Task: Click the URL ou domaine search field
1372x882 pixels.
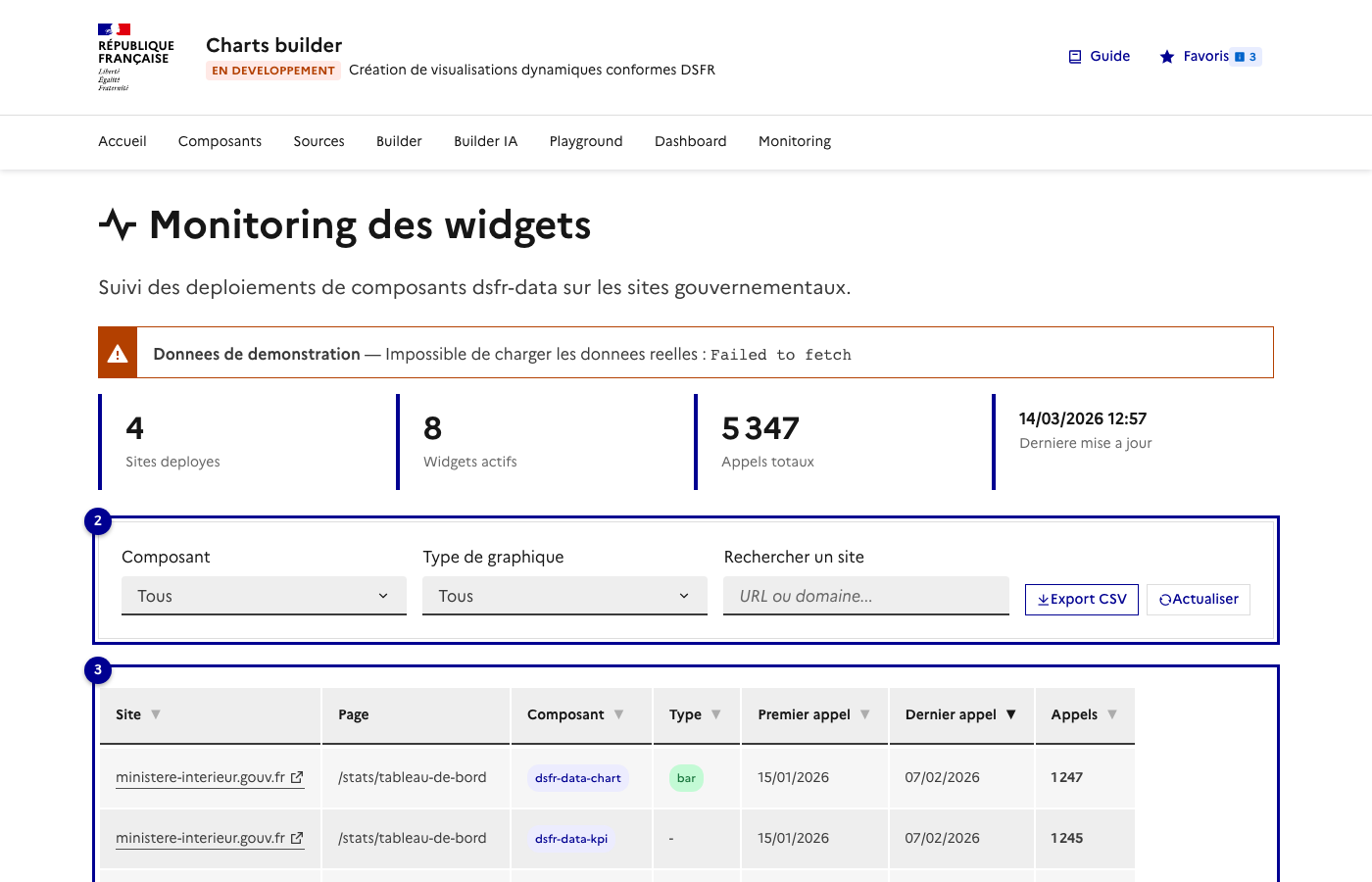Action: click(x=865, y=595)
